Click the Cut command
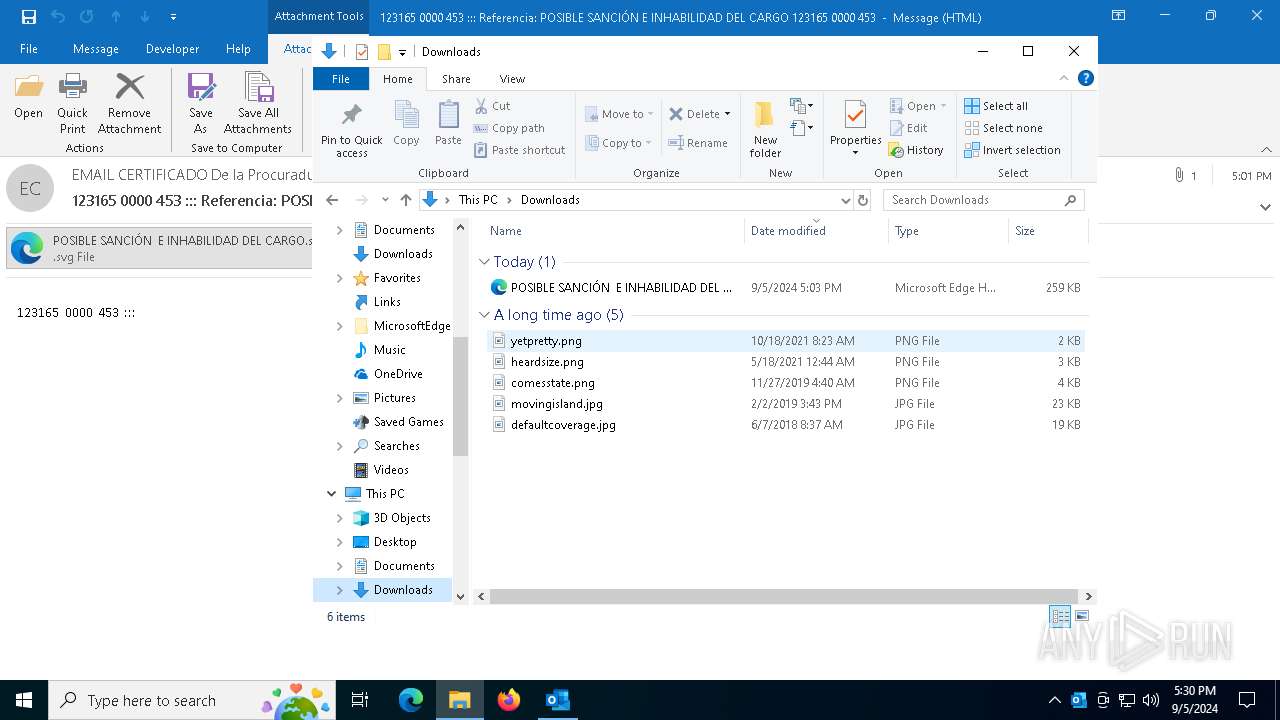This screenshot has width=1280, height=720. (x=492, y=106)
